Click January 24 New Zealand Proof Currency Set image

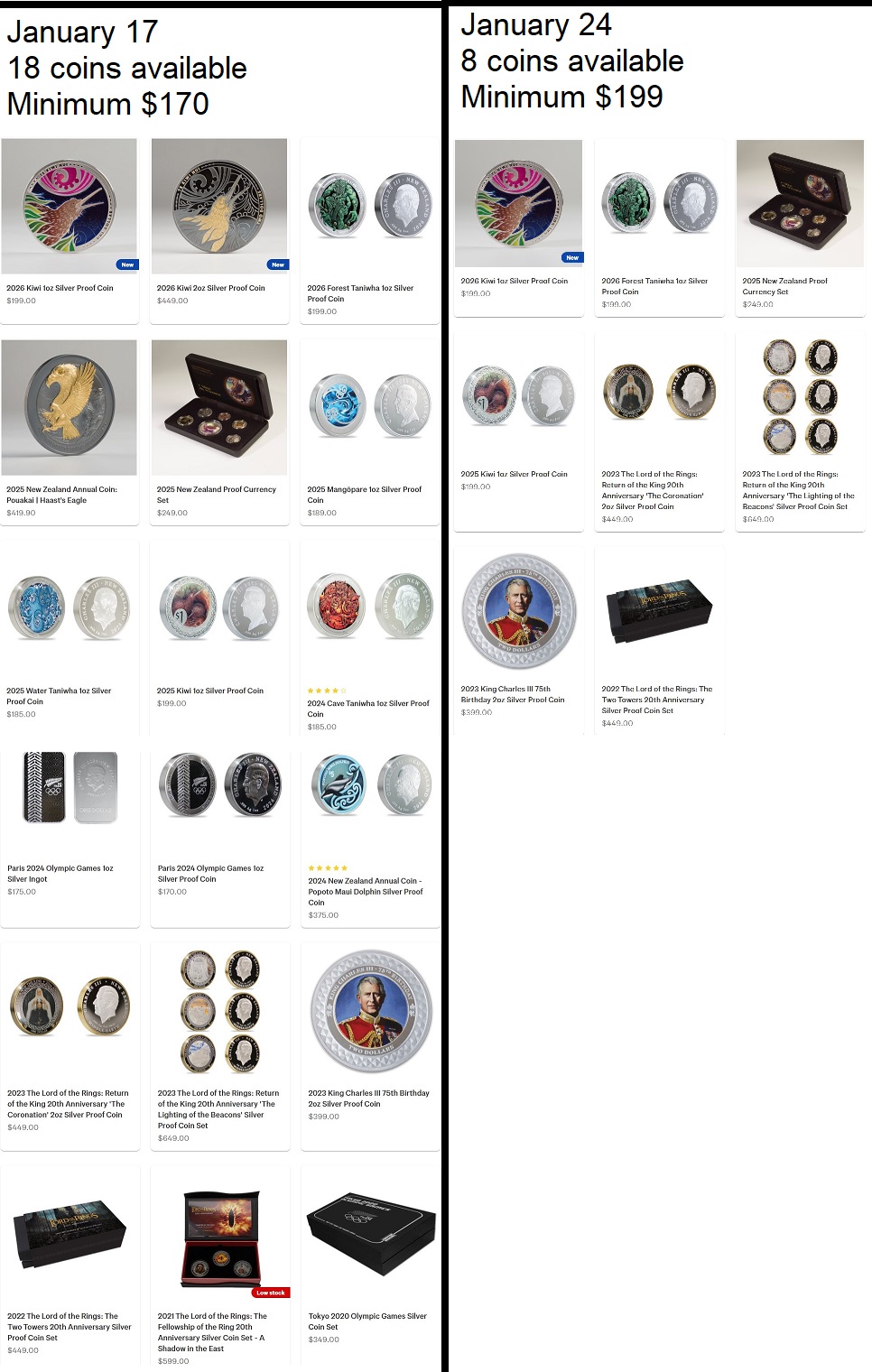(x=800, y=203)
